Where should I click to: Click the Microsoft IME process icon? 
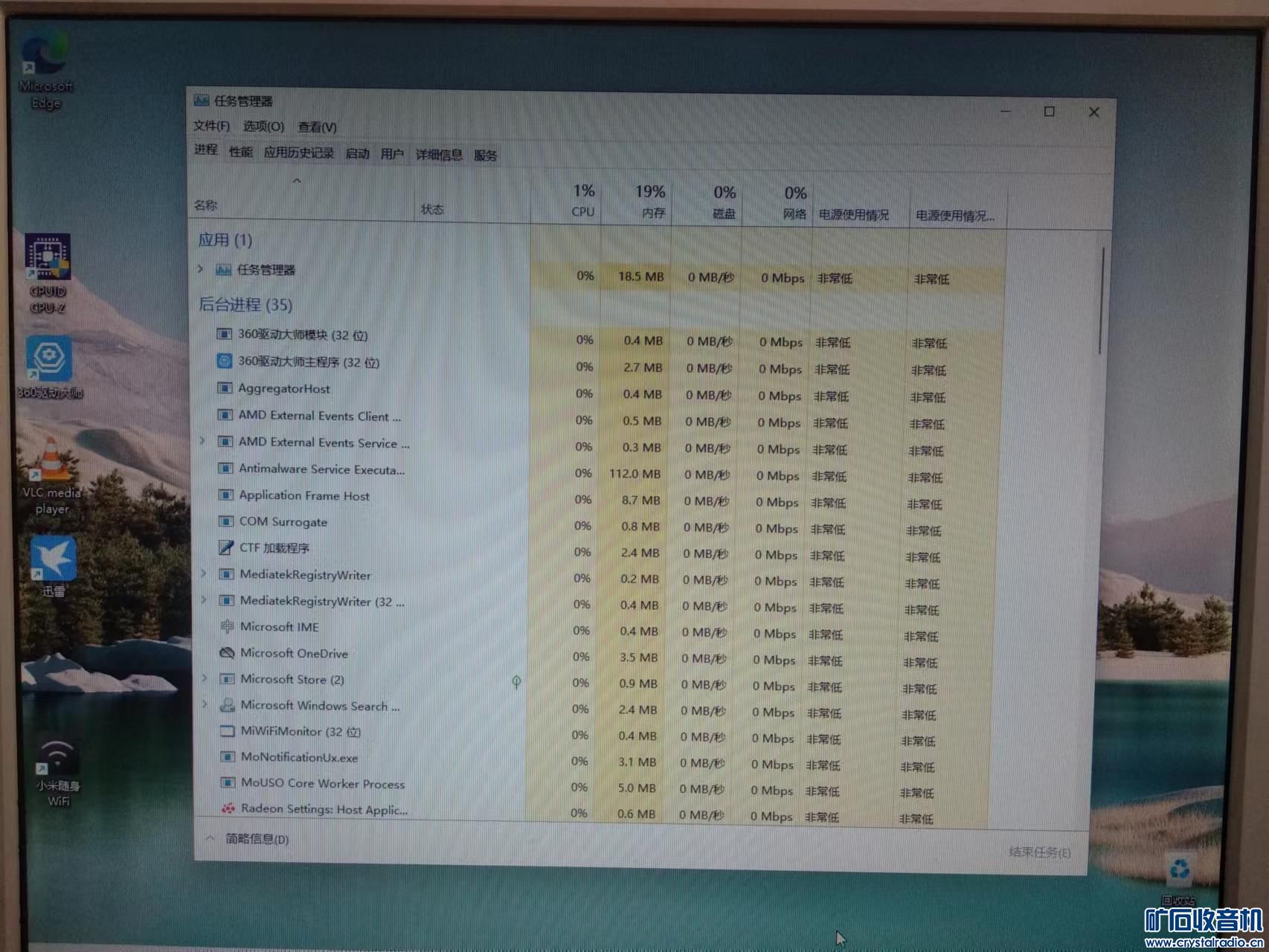(x=227, y=627)
